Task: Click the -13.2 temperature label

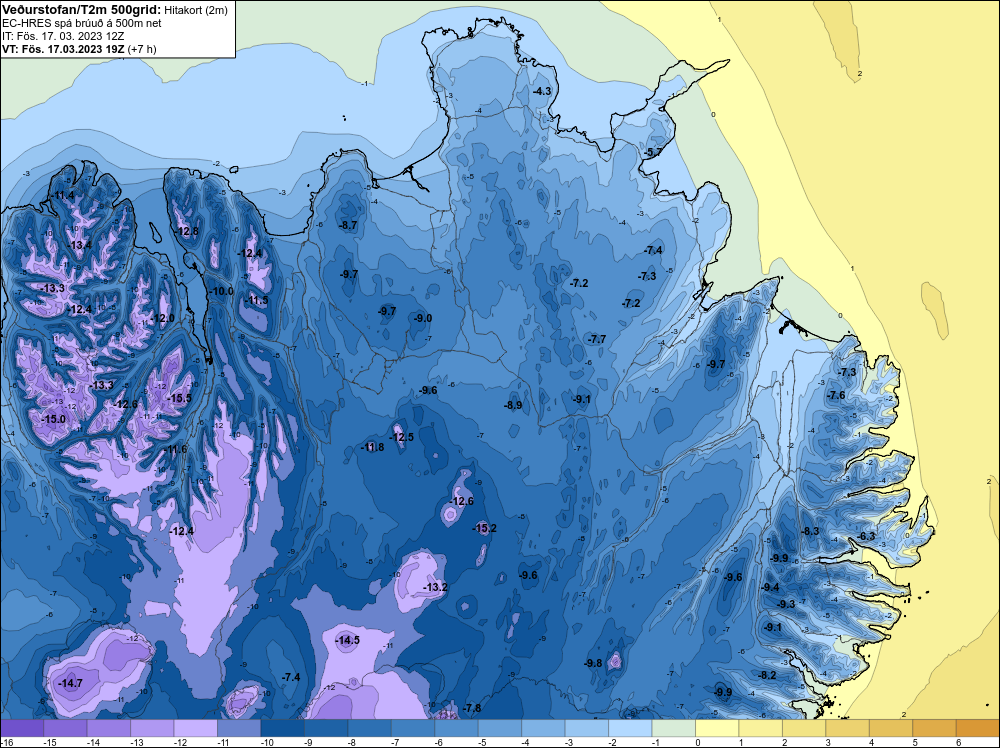Action: pos(436,587)
